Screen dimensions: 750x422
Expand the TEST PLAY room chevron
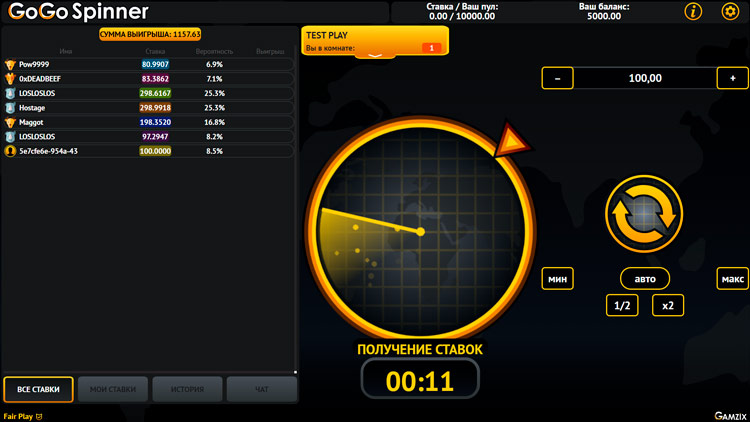pos(375,55)
